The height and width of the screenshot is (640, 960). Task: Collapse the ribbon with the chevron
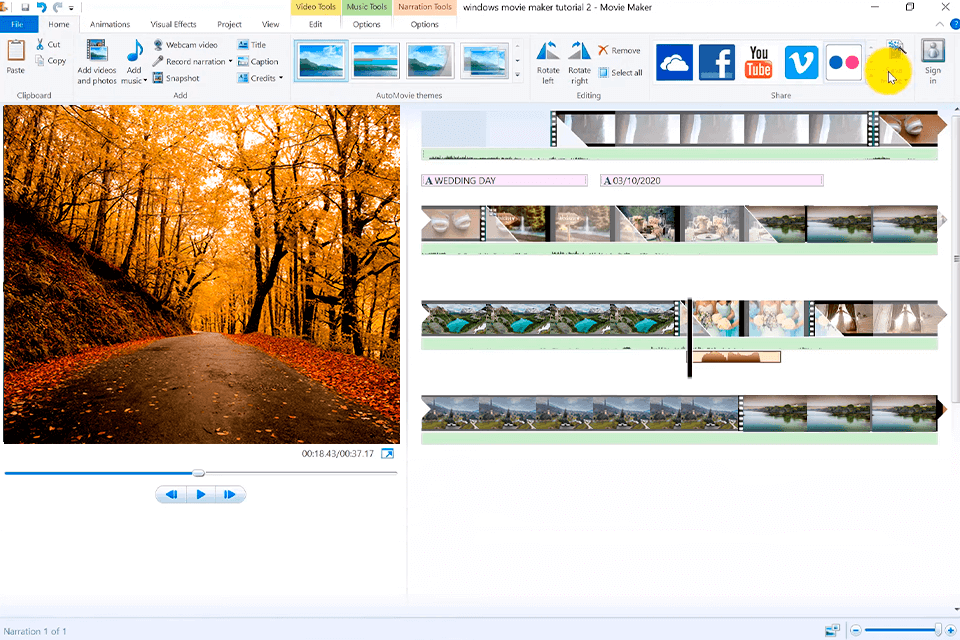[939, 24]
